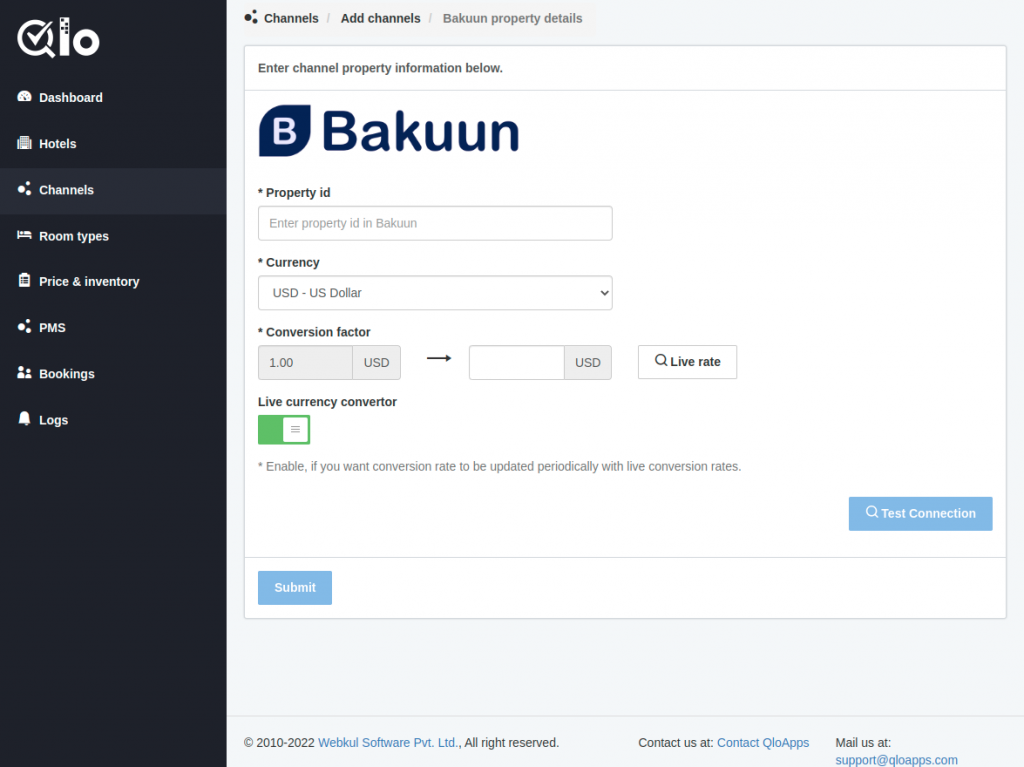This screenshot has width=1024, height=767.
Task: Click the magnifier icon in Live rate button
Action: point(661,361)
